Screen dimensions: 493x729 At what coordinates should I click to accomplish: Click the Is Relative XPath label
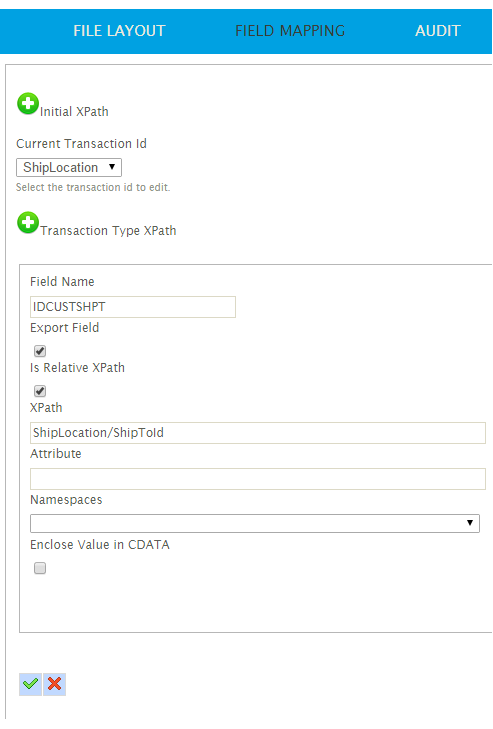coord(77,368)
